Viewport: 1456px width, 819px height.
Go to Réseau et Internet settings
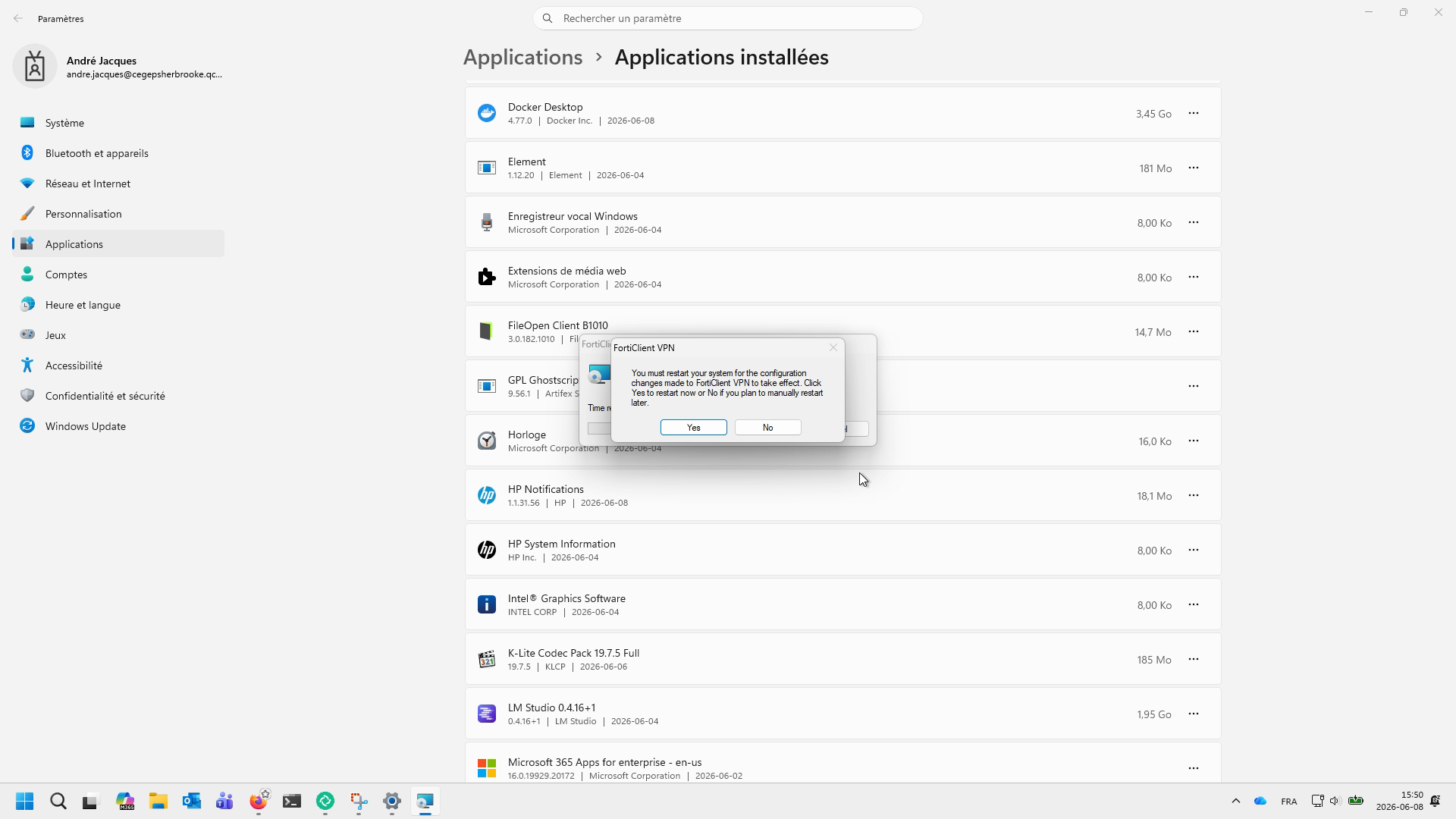click(x=118, y=184)
